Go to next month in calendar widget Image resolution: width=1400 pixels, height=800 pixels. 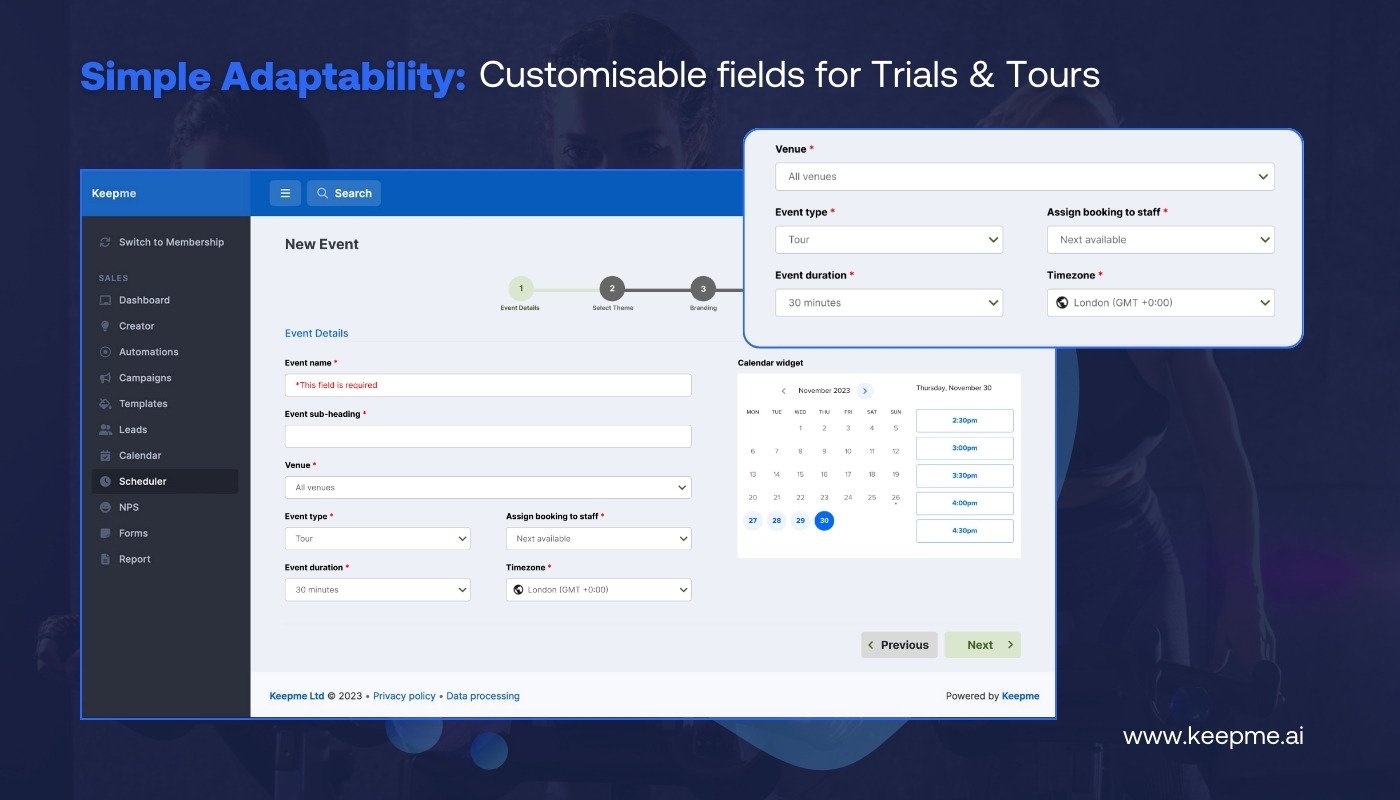(865, 391)
